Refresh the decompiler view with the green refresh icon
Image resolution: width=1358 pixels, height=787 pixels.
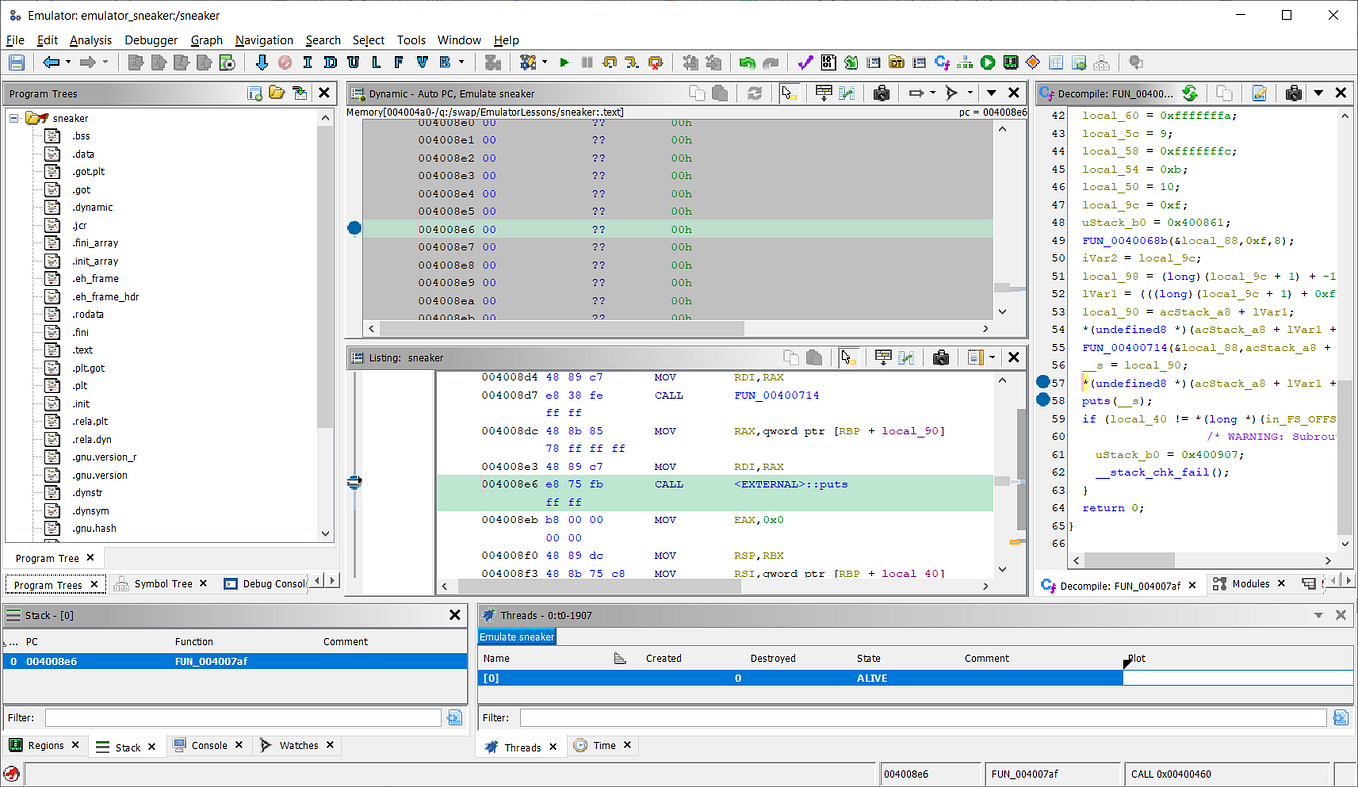(1189, 92)
